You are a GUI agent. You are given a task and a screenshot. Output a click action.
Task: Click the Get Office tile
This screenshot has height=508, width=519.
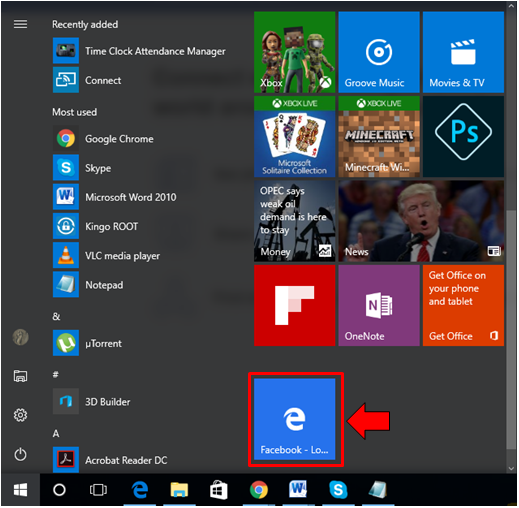(464, 306)
